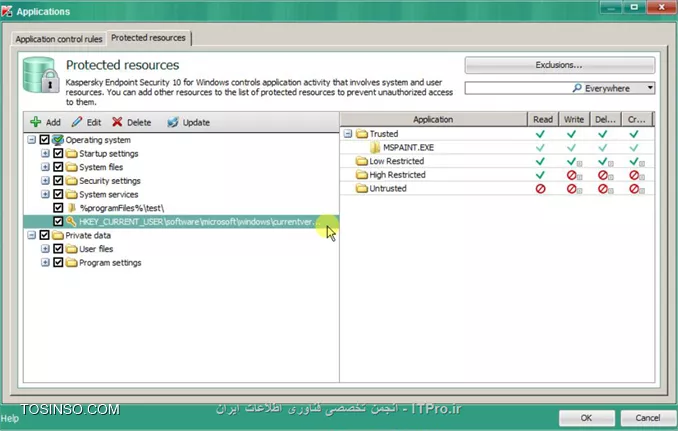Screen dimensions: 678x431
Task: Click the Startup settings folder icon
Action: tap(72, 153)
